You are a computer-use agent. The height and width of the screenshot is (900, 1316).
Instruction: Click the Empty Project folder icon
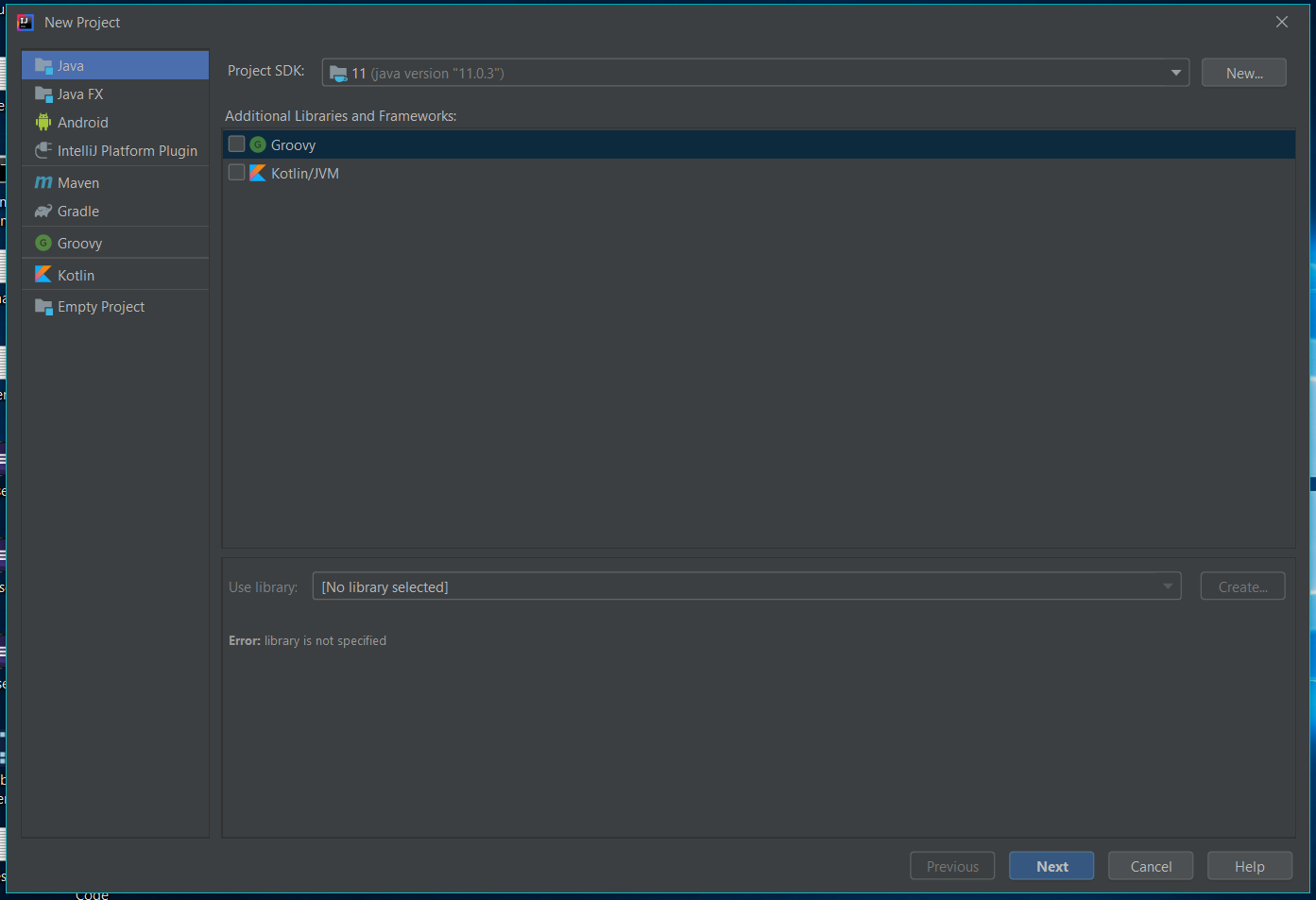click(43, 307)
